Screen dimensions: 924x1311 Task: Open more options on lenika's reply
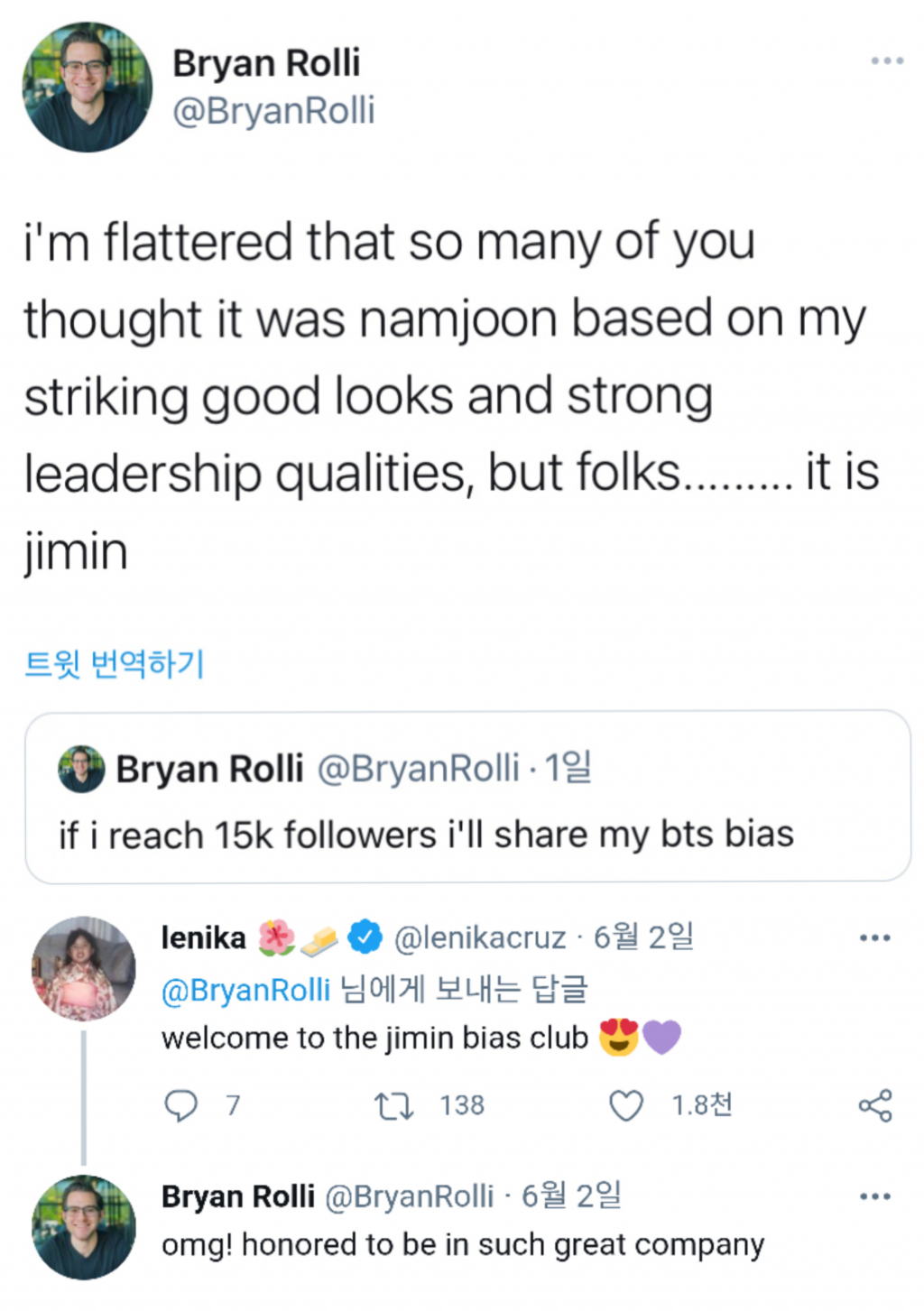(874, 938)
